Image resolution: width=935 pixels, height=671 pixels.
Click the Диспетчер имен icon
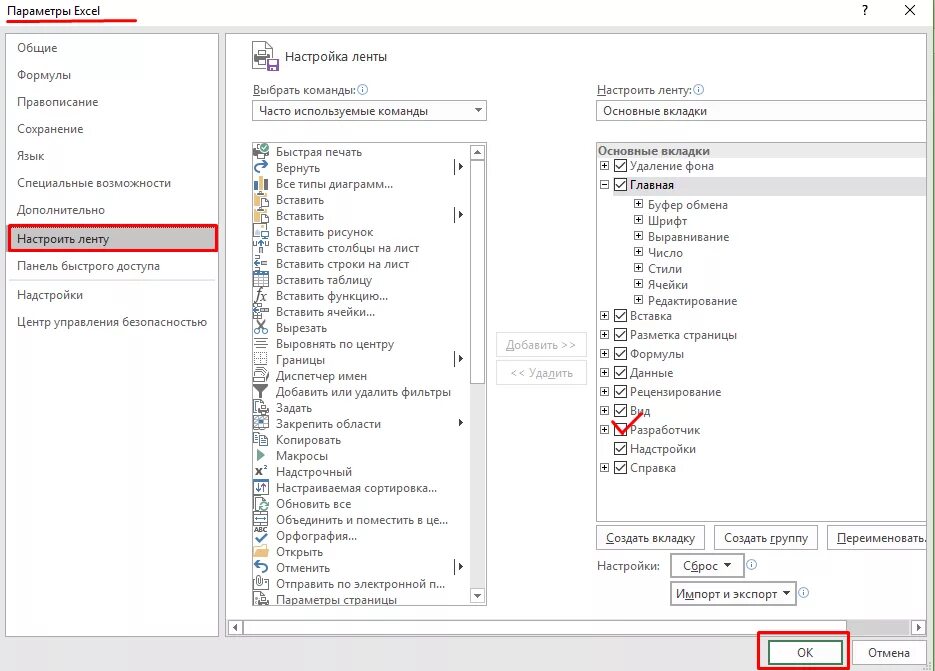click(x=261, y=376)
